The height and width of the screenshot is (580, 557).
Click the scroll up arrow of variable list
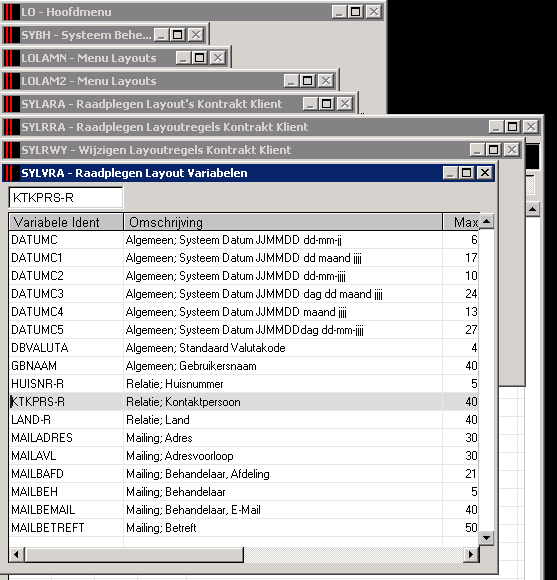coord(486,222)
